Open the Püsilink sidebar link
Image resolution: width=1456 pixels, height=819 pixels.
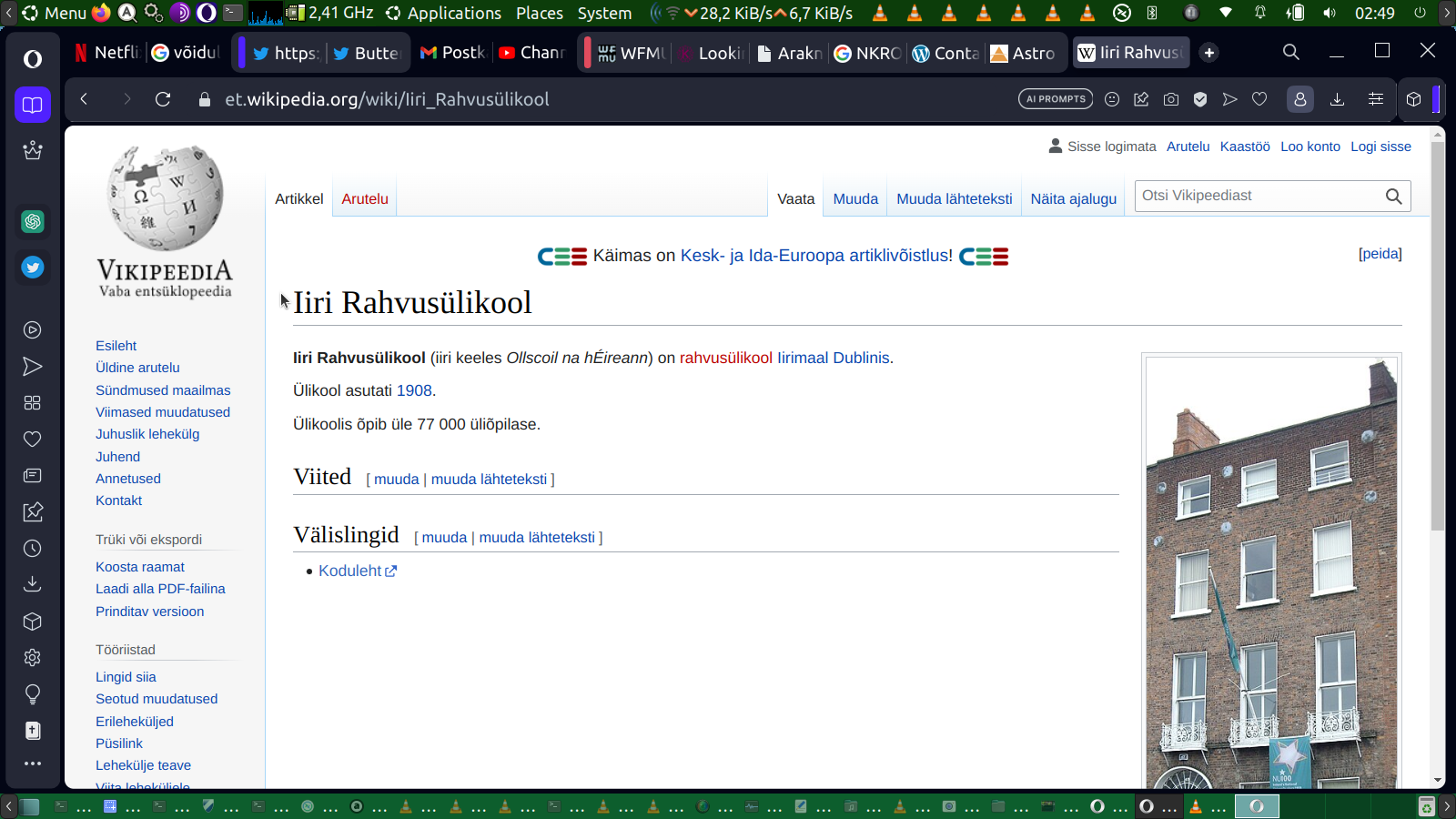(x=119, y=743)
